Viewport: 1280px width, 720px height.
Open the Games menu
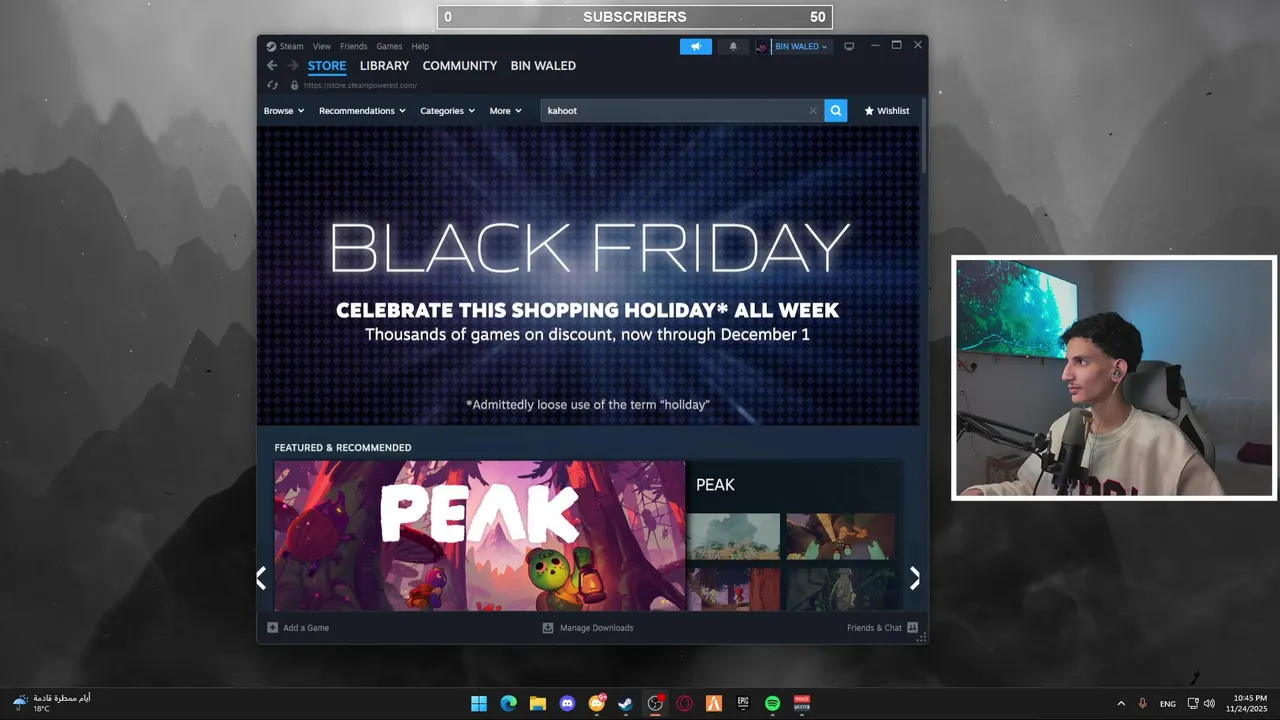pos(389,46)
